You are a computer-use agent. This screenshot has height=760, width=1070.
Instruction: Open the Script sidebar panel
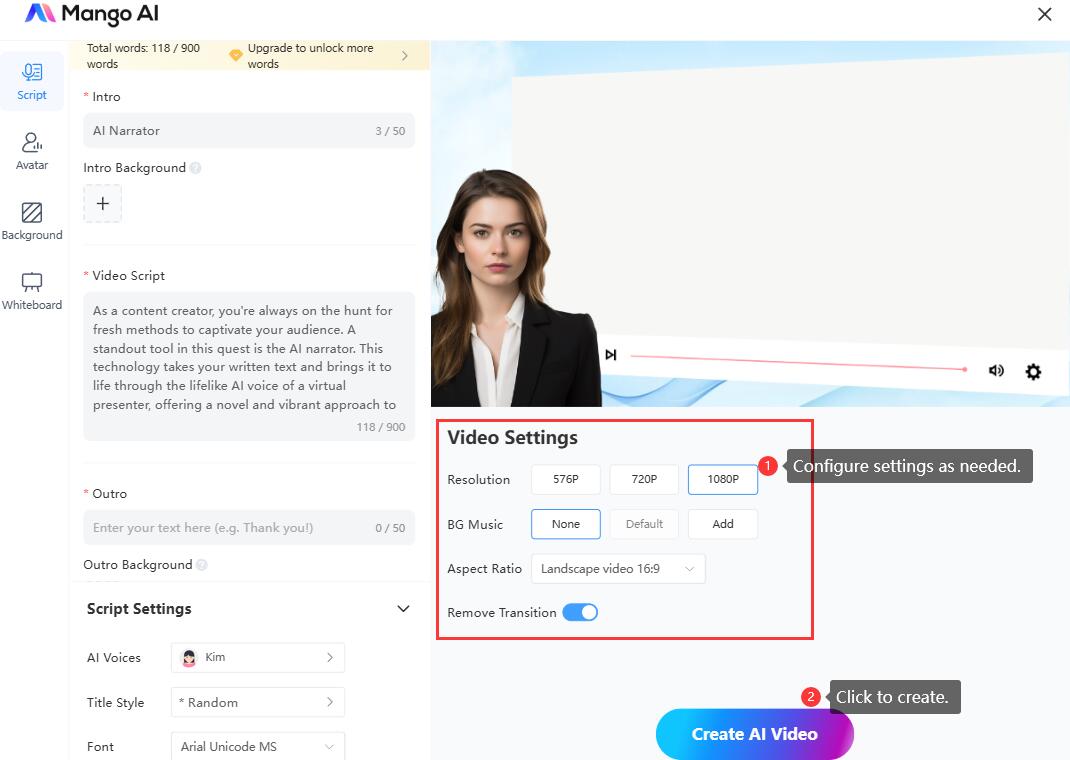click(x=32, y=81)
